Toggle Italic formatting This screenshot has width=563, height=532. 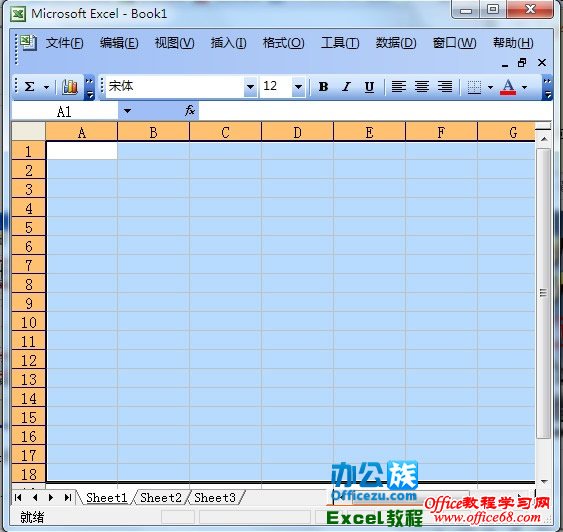coord(346,87)
